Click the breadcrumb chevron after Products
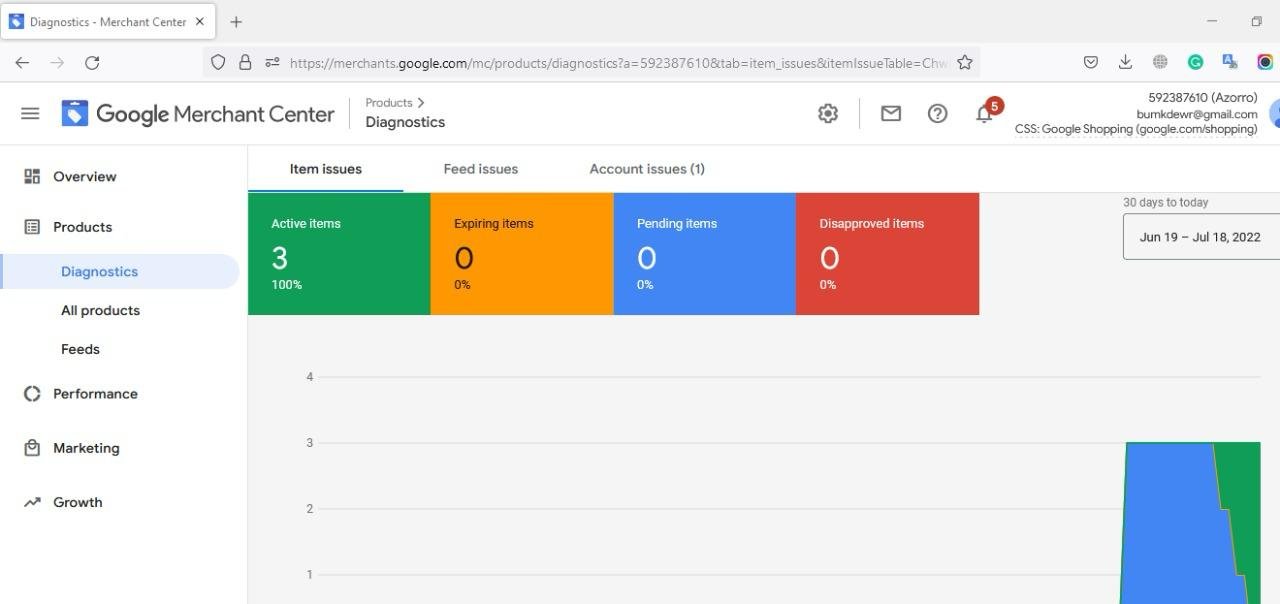This screenshot has height=604, width=1280. pyautogui.click(x=421, y=102)
